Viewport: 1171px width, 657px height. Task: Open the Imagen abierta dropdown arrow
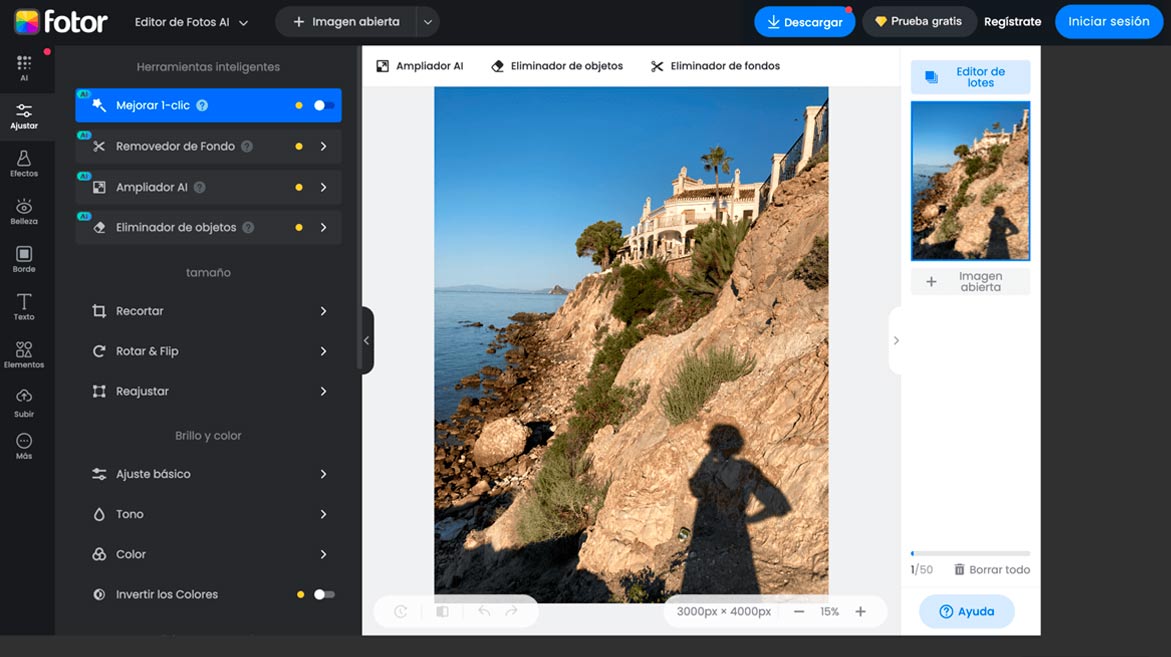coord(428,22)
